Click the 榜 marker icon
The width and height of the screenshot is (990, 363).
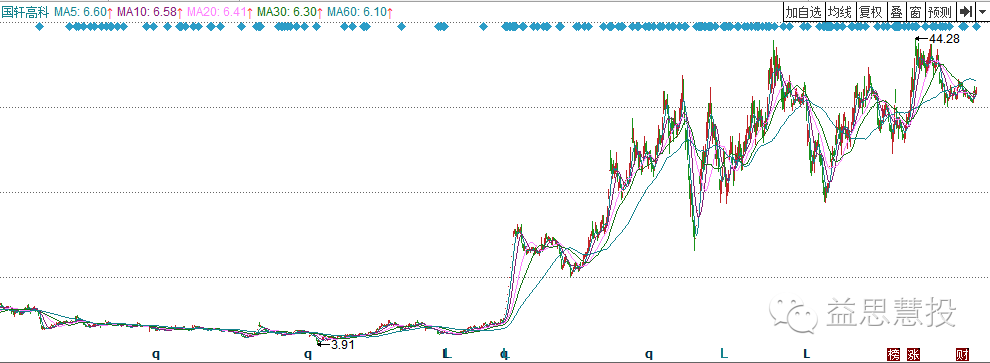pyautogui.click(x=893, y=354)
